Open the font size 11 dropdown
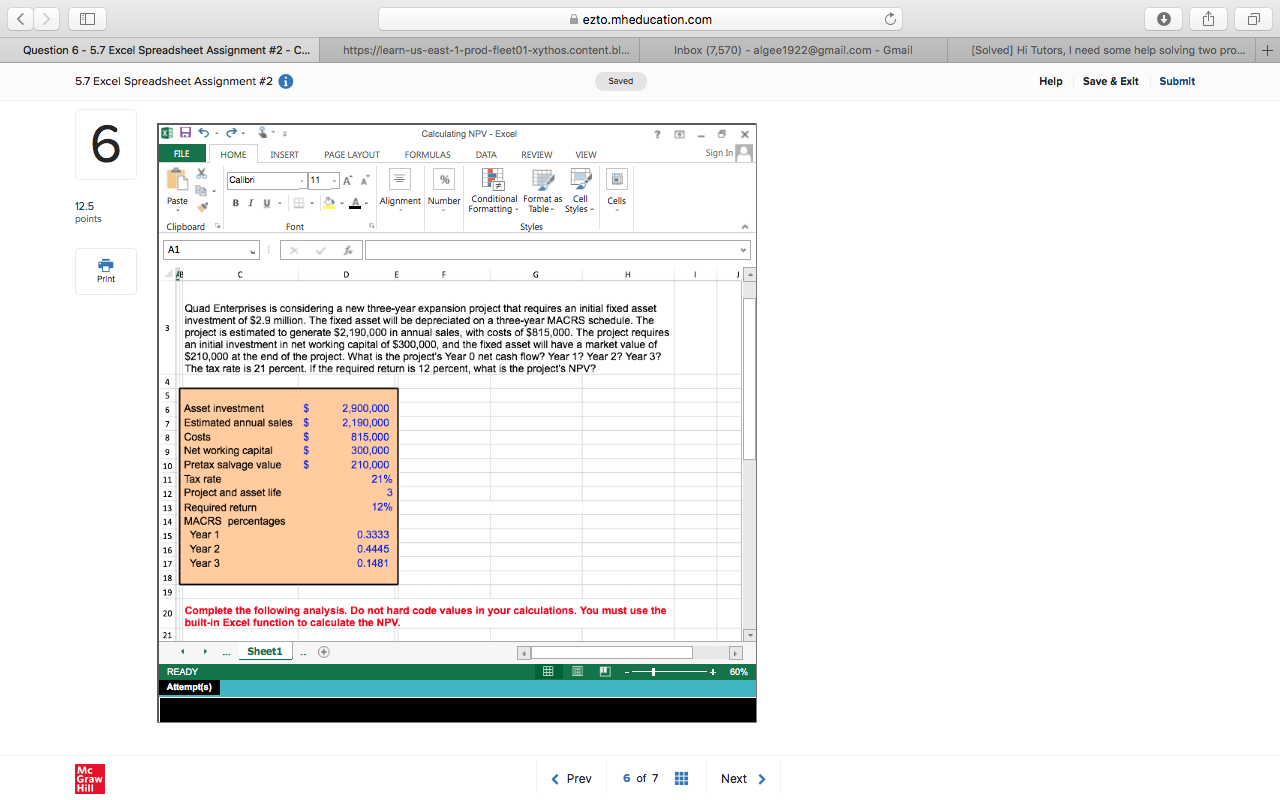1280x800 pixels. (333, 180)
